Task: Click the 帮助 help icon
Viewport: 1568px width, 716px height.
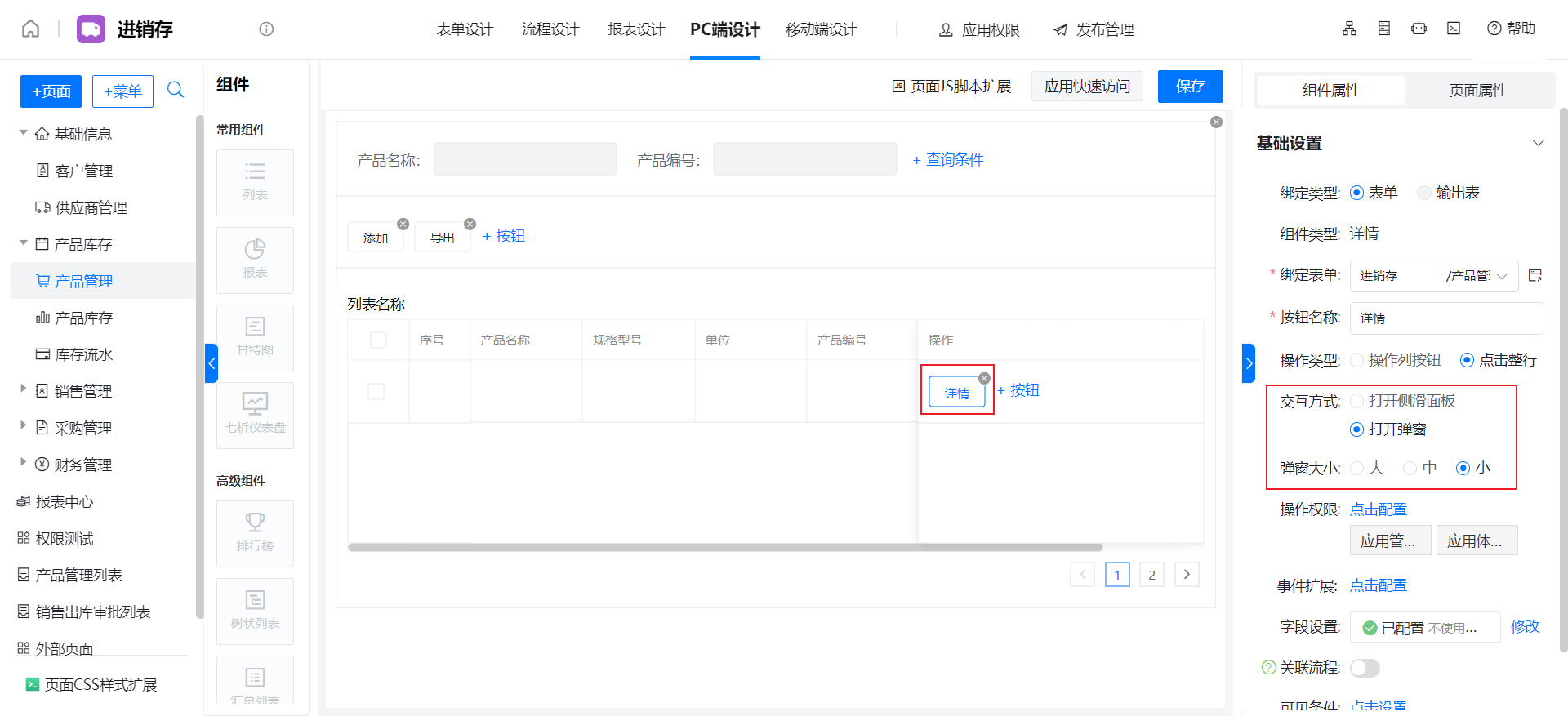Action: click(x=1494, y=29)
